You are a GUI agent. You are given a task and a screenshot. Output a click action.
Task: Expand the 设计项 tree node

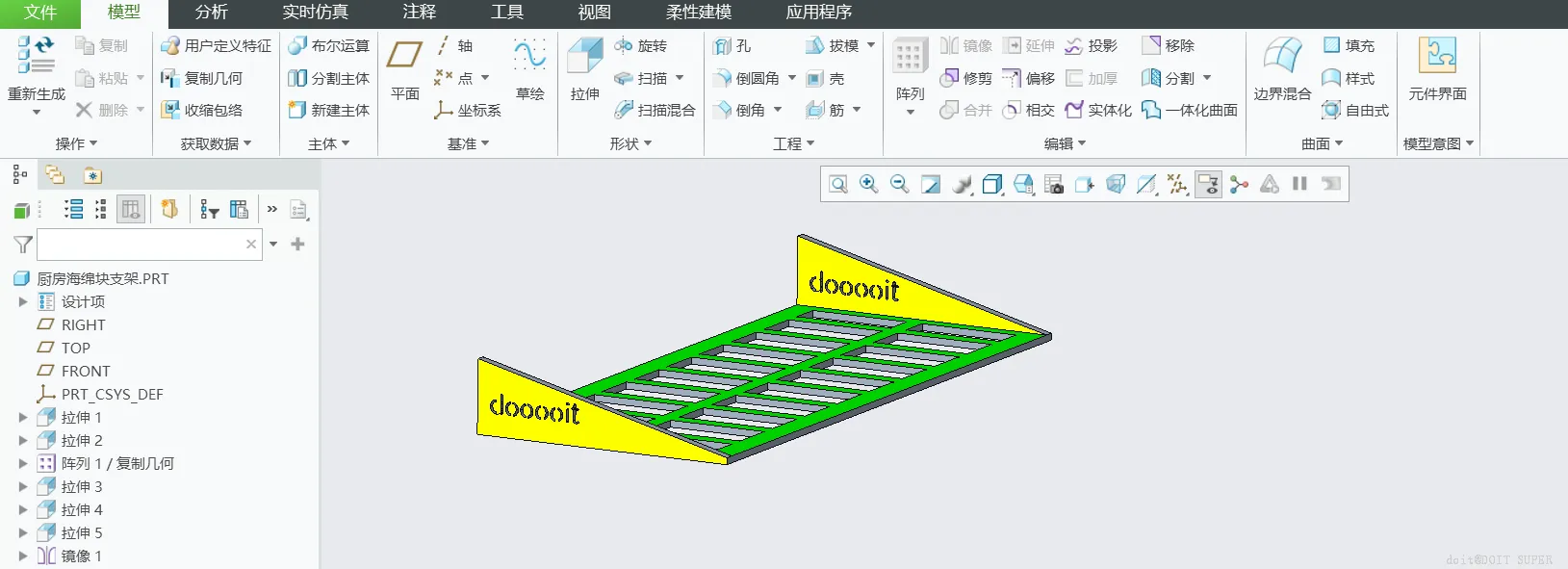click(23, 301)
